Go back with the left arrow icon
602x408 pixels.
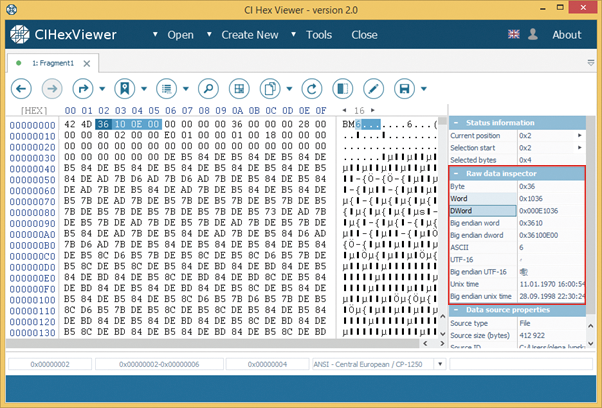[21, 89]
